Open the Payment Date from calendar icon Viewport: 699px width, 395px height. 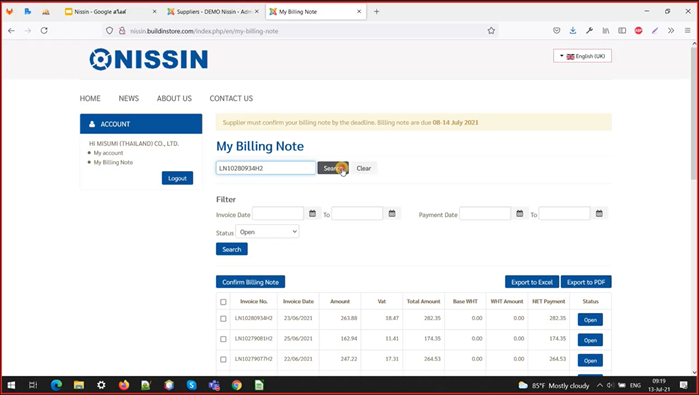click(520, 214)
